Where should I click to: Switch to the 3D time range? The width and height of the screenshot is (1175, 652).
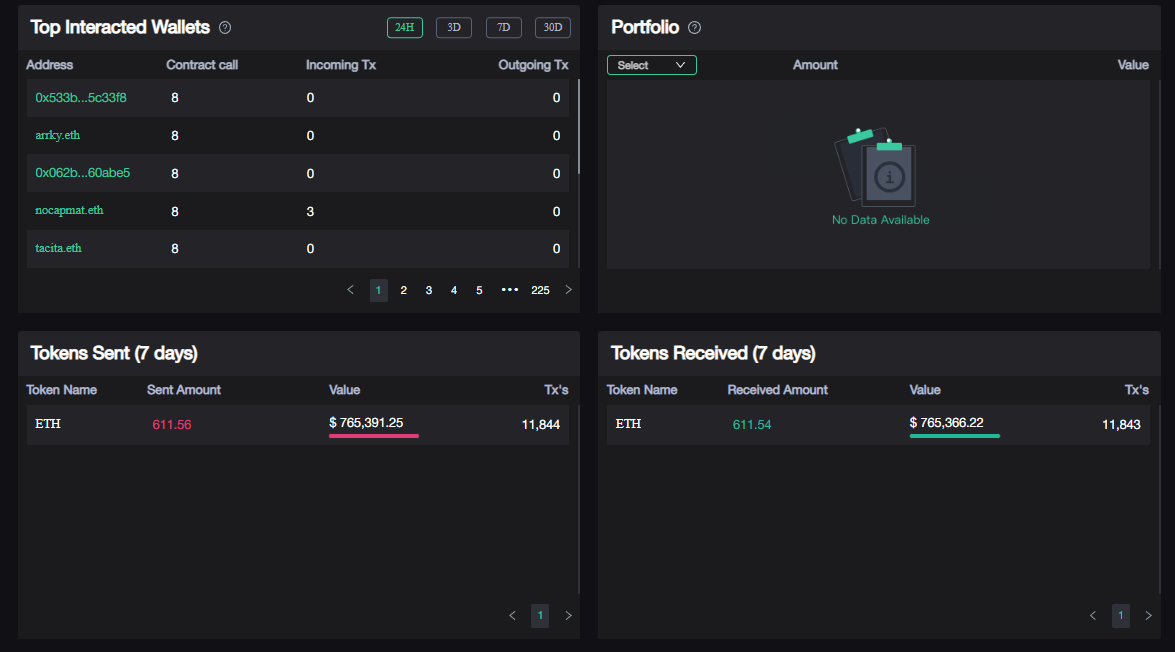pyautogui.click(x=453, y=28)
